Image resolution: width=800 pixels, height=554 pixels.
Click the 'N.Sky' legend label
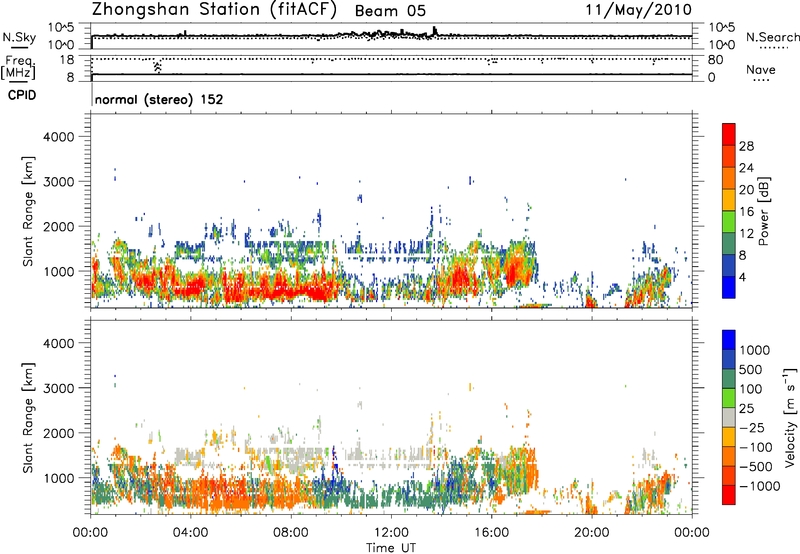click(x=19, y=37)
